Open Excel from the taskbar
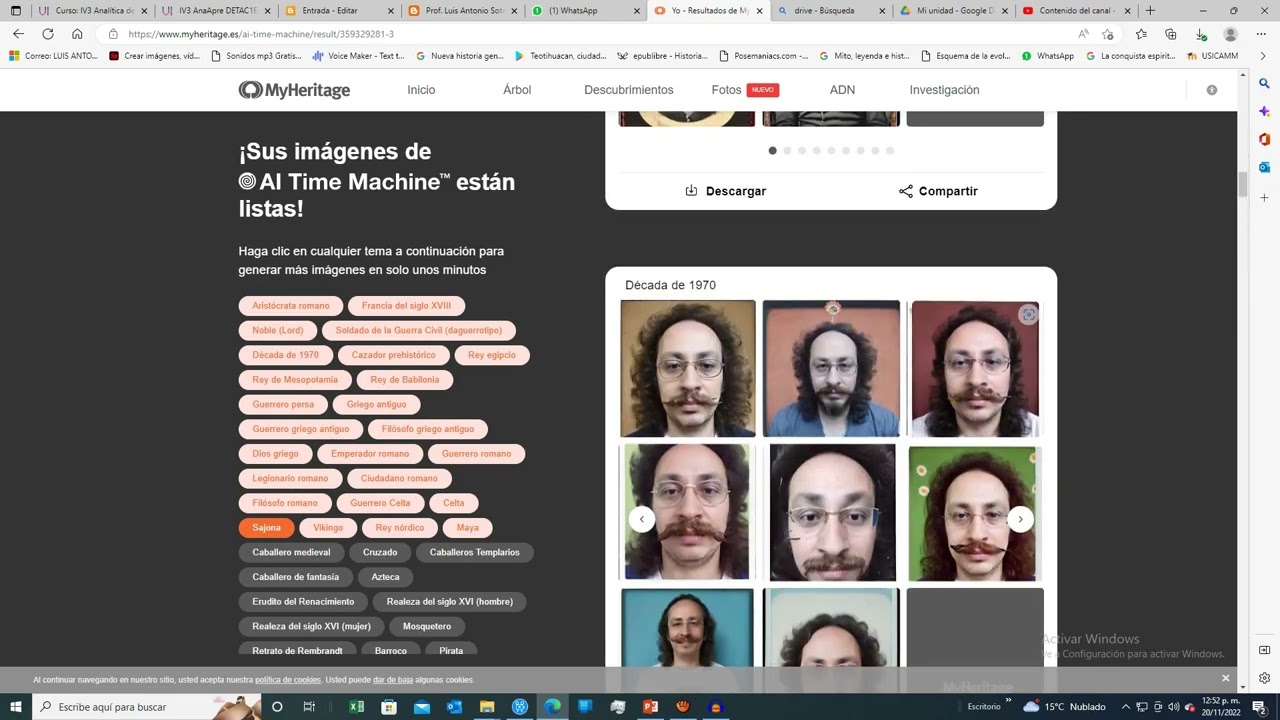 [x=356, y=707]
